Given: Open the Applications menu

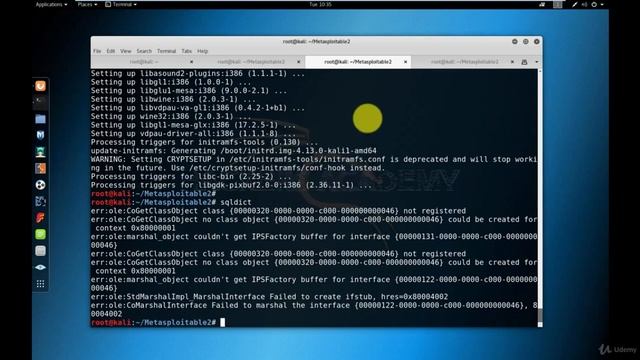Looking at the screenshot, I should [51, 4].
